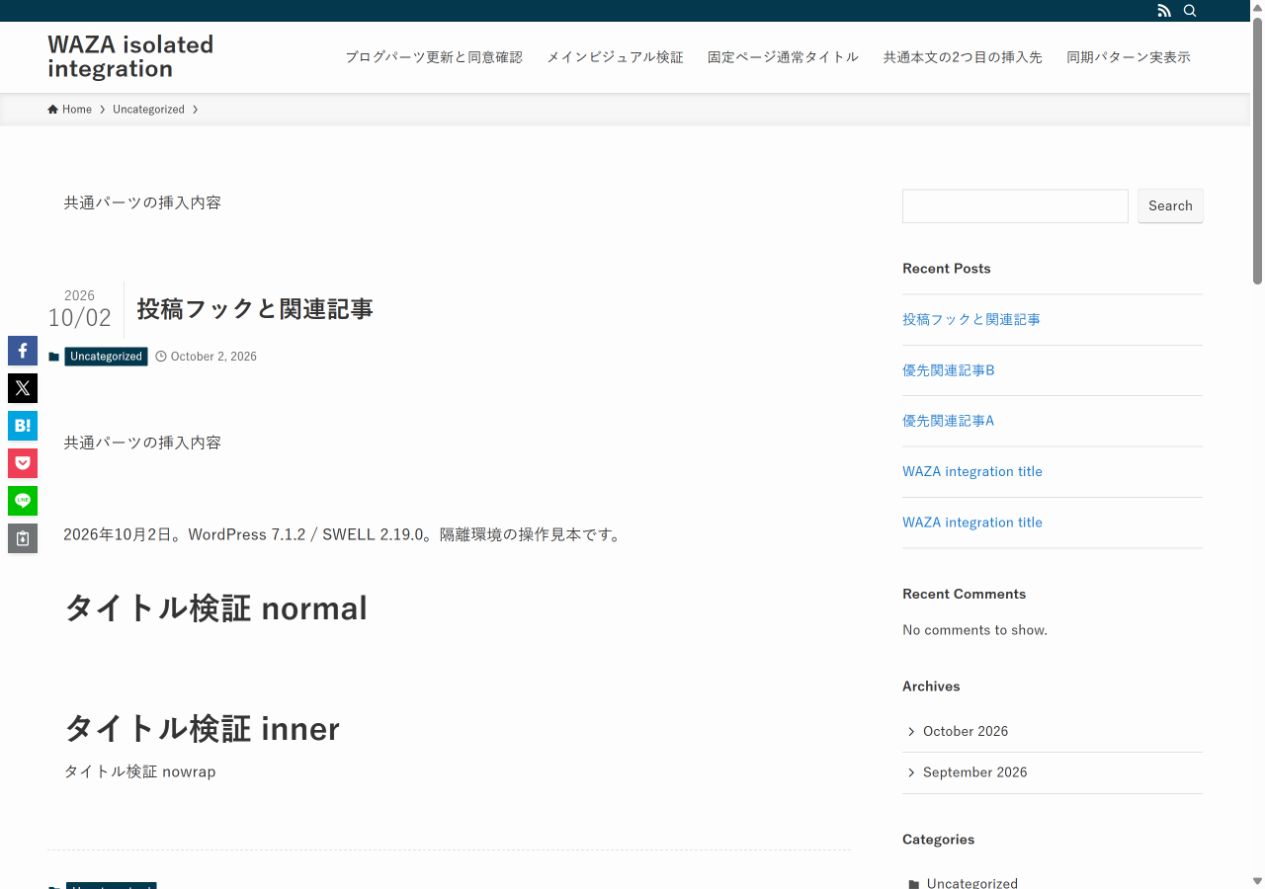Open 固定ページ通常タイトル menu item
This screenshot has height=889, width=1265.
[783, 57]
